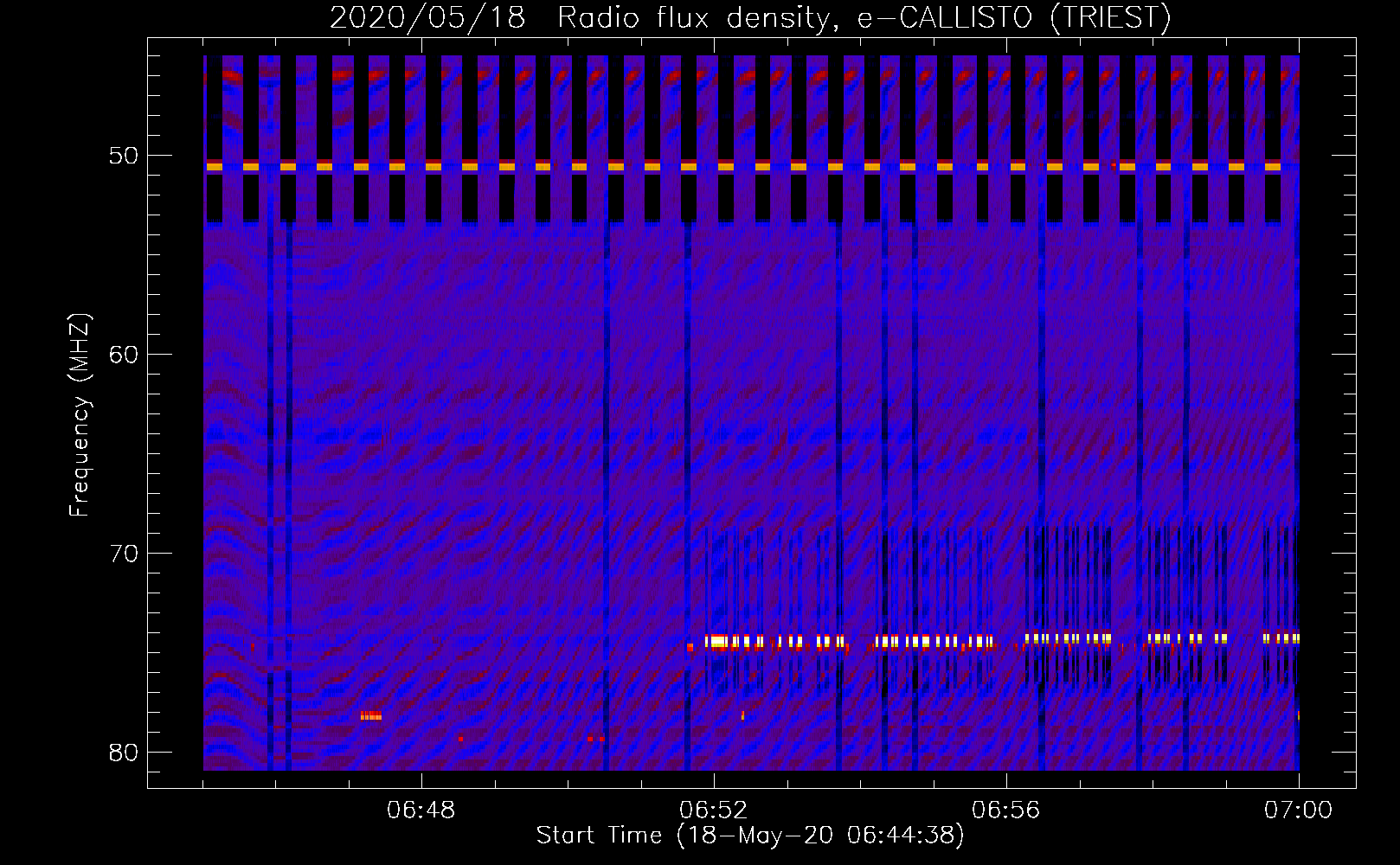This screenshot has width=1400, height=865.
Task: Select the 06:52 time tick label
Action: point(714,811)
